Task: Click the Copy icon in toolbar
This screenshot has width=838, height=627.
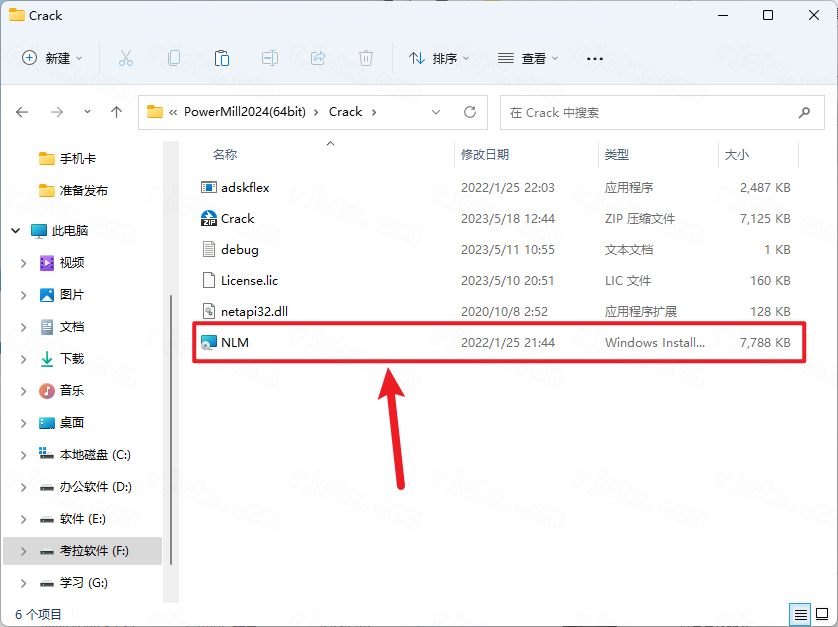Action: pyautogui.click(x=174, y=58)
